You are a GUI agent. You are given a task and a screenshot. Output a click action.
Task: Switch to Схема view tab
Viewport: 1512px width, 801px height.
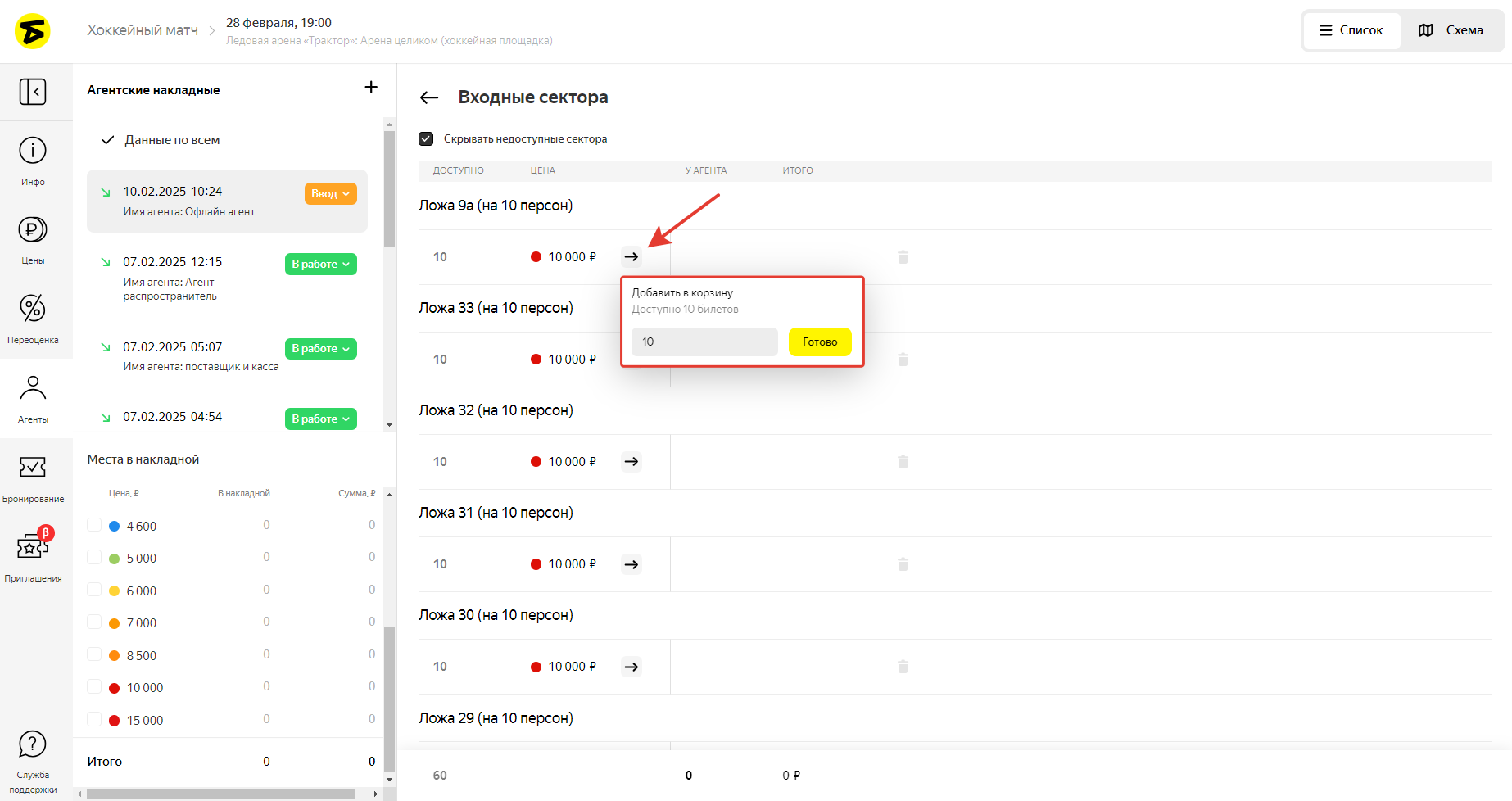[1451, 30]
